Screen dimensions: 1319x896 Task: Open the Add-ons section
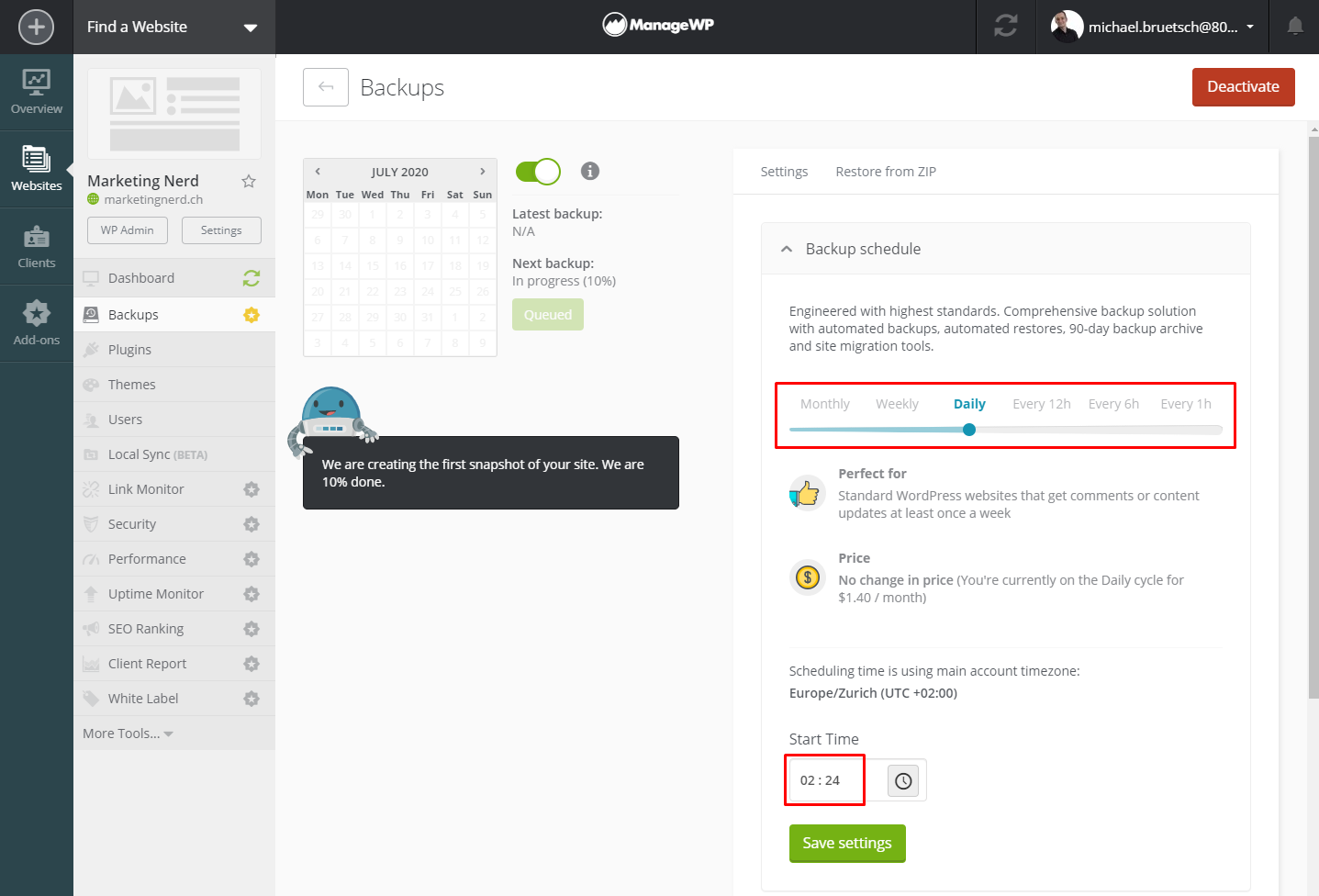click(37, 323)
